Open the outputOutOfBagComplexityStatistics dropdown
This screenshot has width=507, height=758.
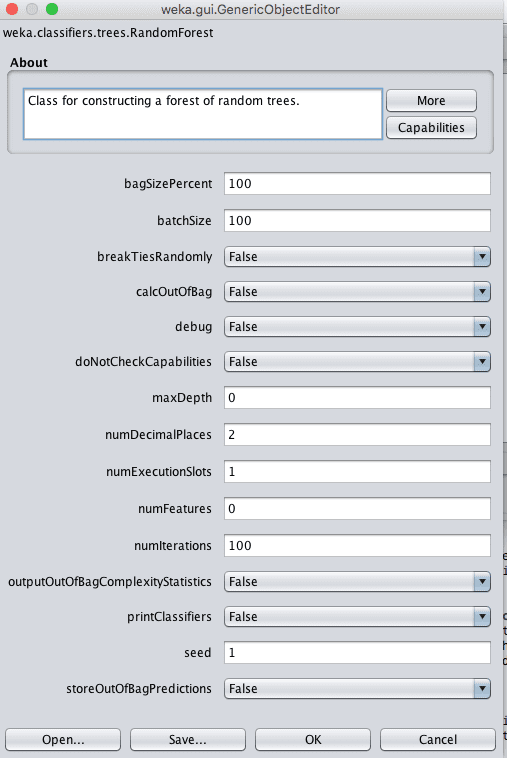point(357,582)
